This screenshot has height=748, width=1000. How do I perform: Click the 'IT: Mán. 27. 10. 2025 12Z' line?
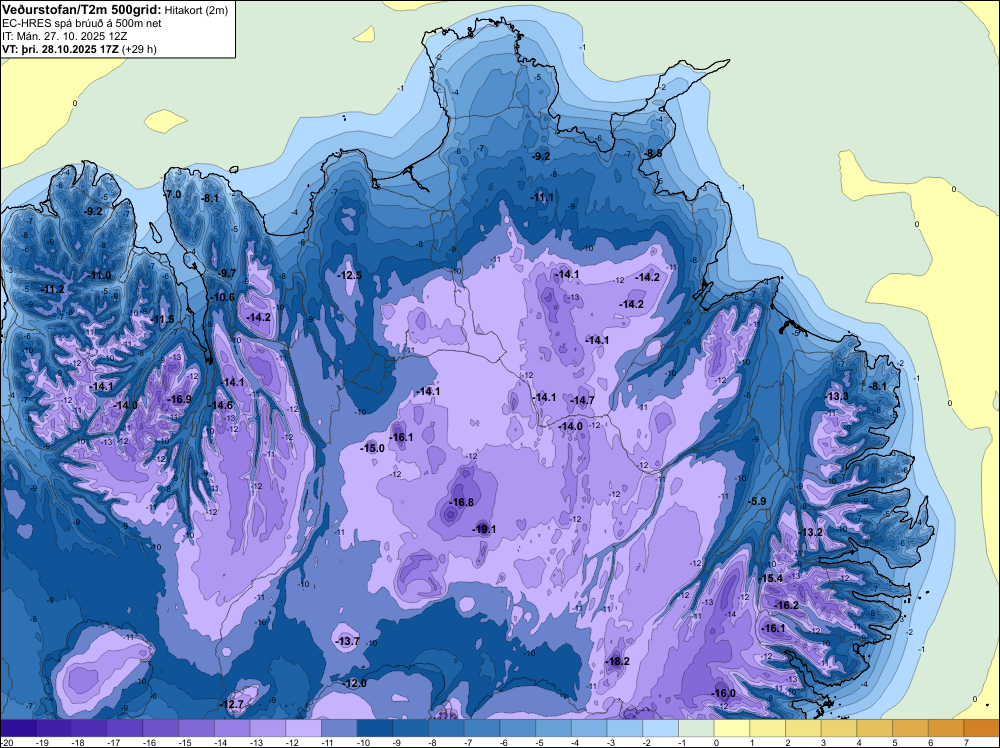pyautogui.click(x=65, y=36)
